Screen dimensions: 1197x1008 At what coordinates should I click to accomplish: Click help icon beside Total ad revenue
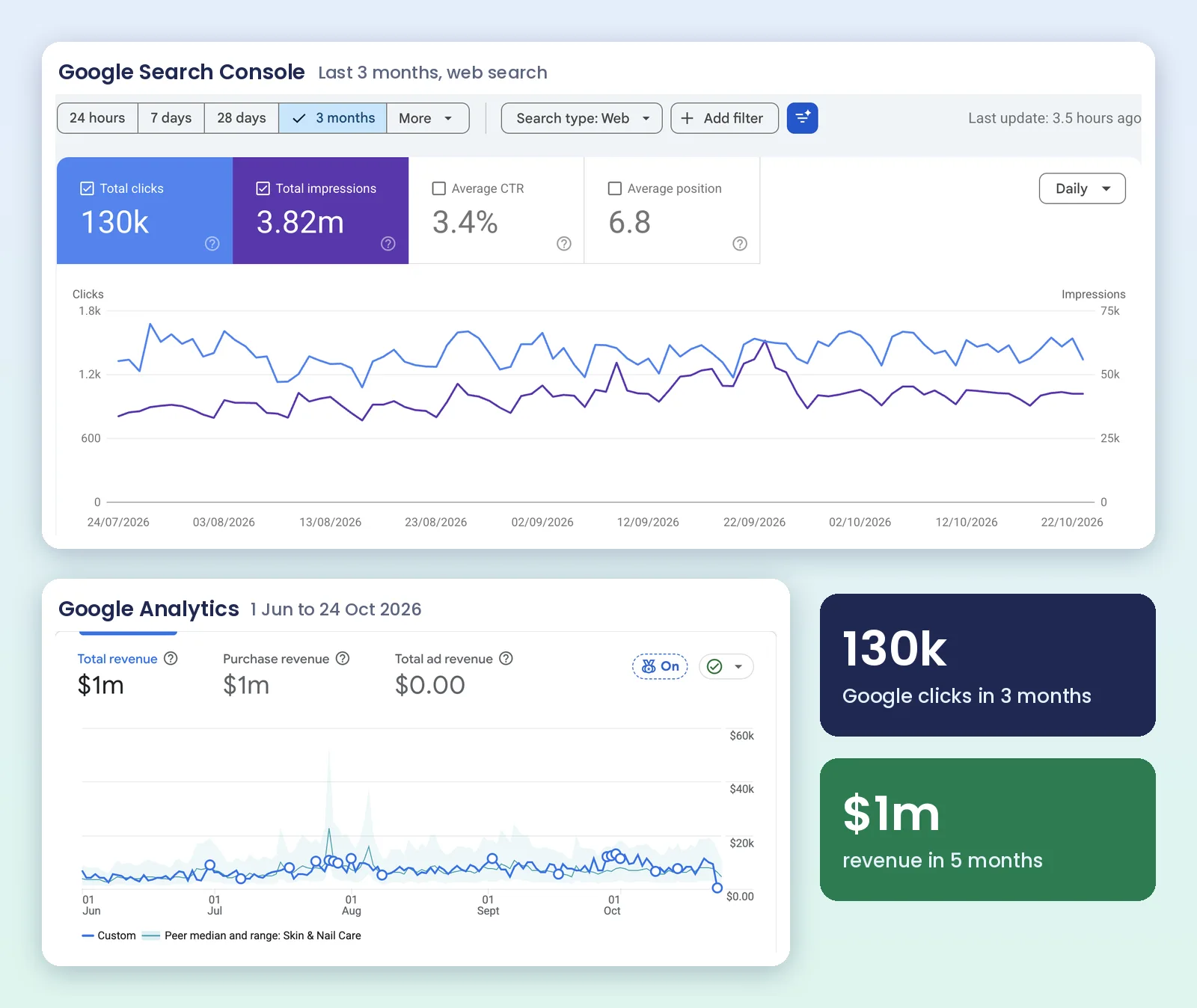tap(506, 658)
